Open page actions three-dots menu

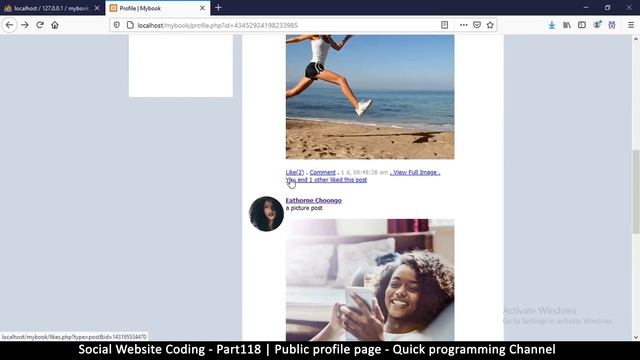click(463, 25)
